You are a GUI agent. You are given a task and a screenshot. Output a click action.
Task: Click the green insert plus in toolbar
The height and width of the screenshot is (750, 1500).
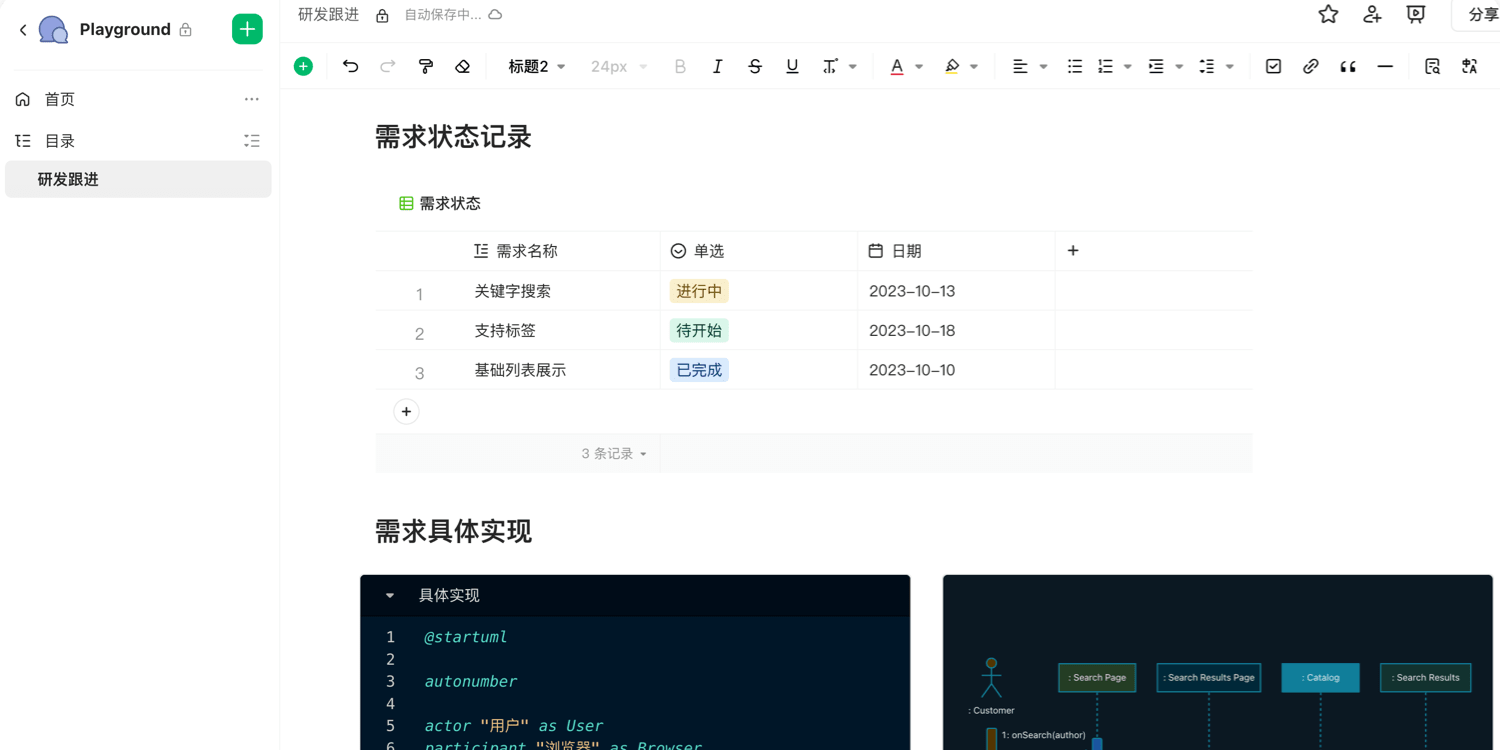303,66
